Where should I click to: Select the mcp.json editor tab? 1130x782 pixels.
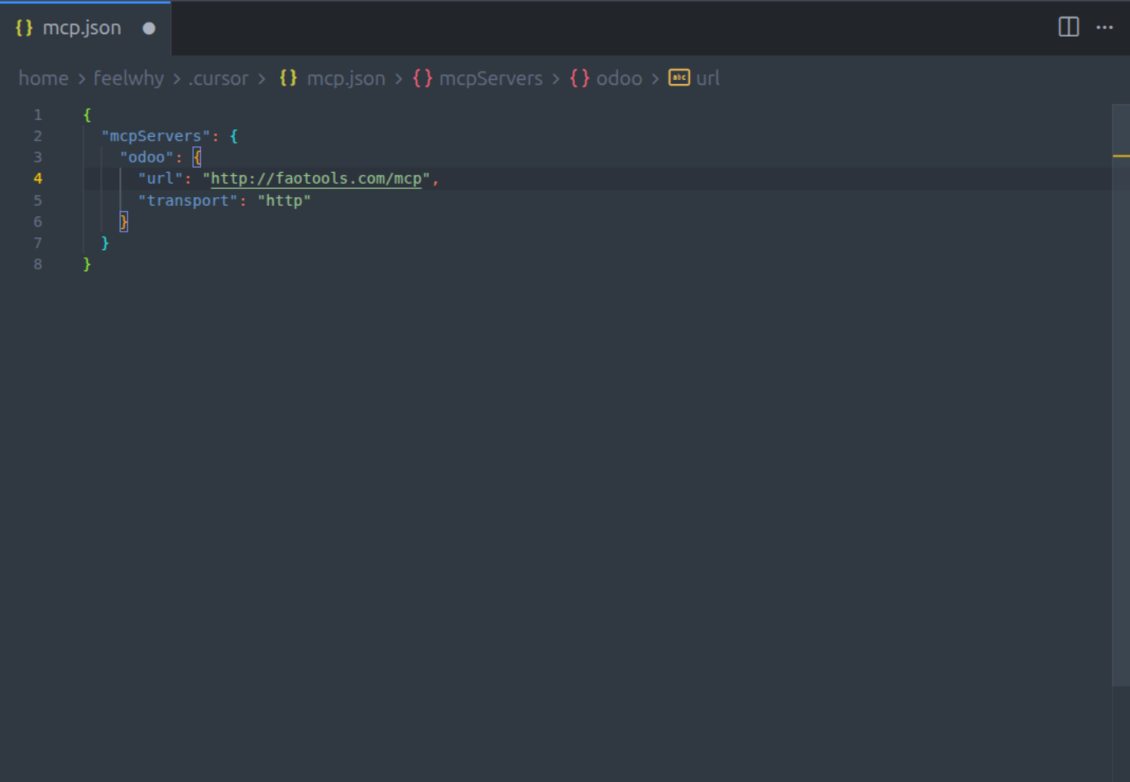point(80,28)
